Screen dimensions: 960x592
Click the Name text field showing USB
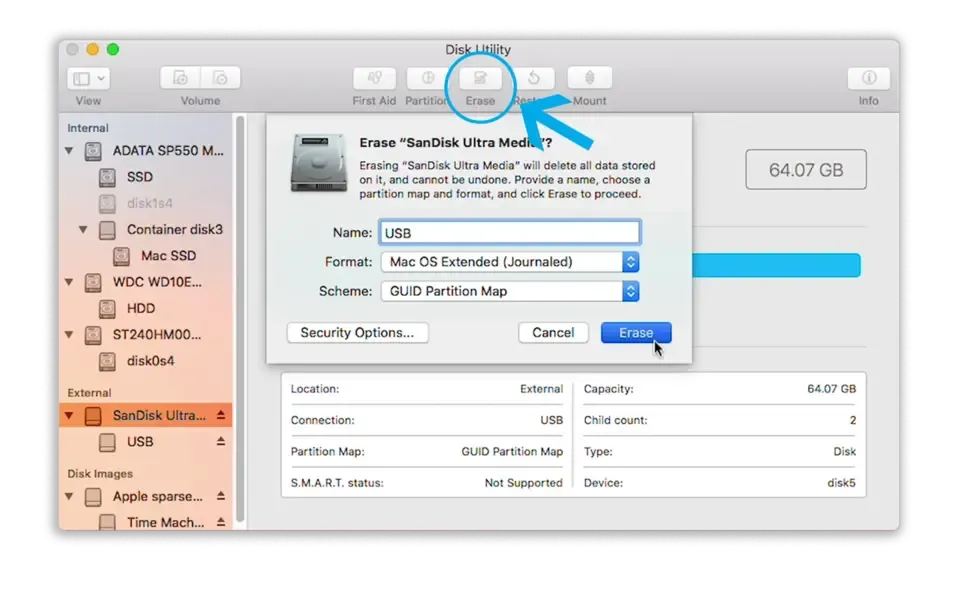(510, 232)
